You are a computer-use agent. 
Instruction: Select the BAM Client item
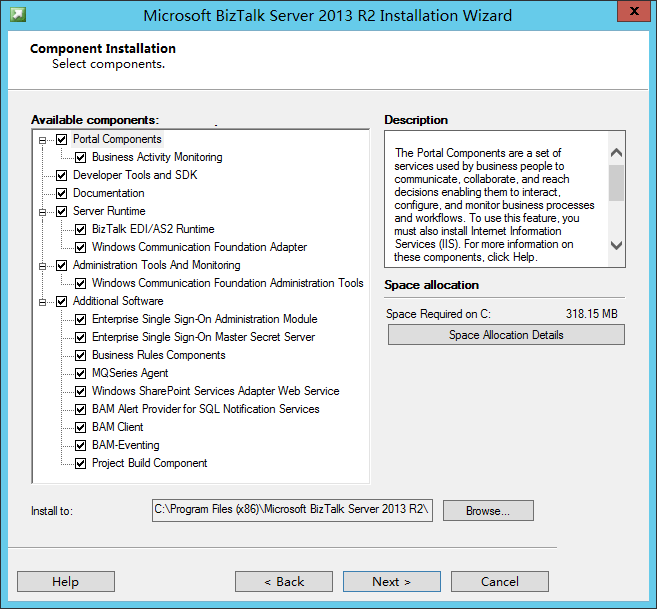(x=117, y=428)
